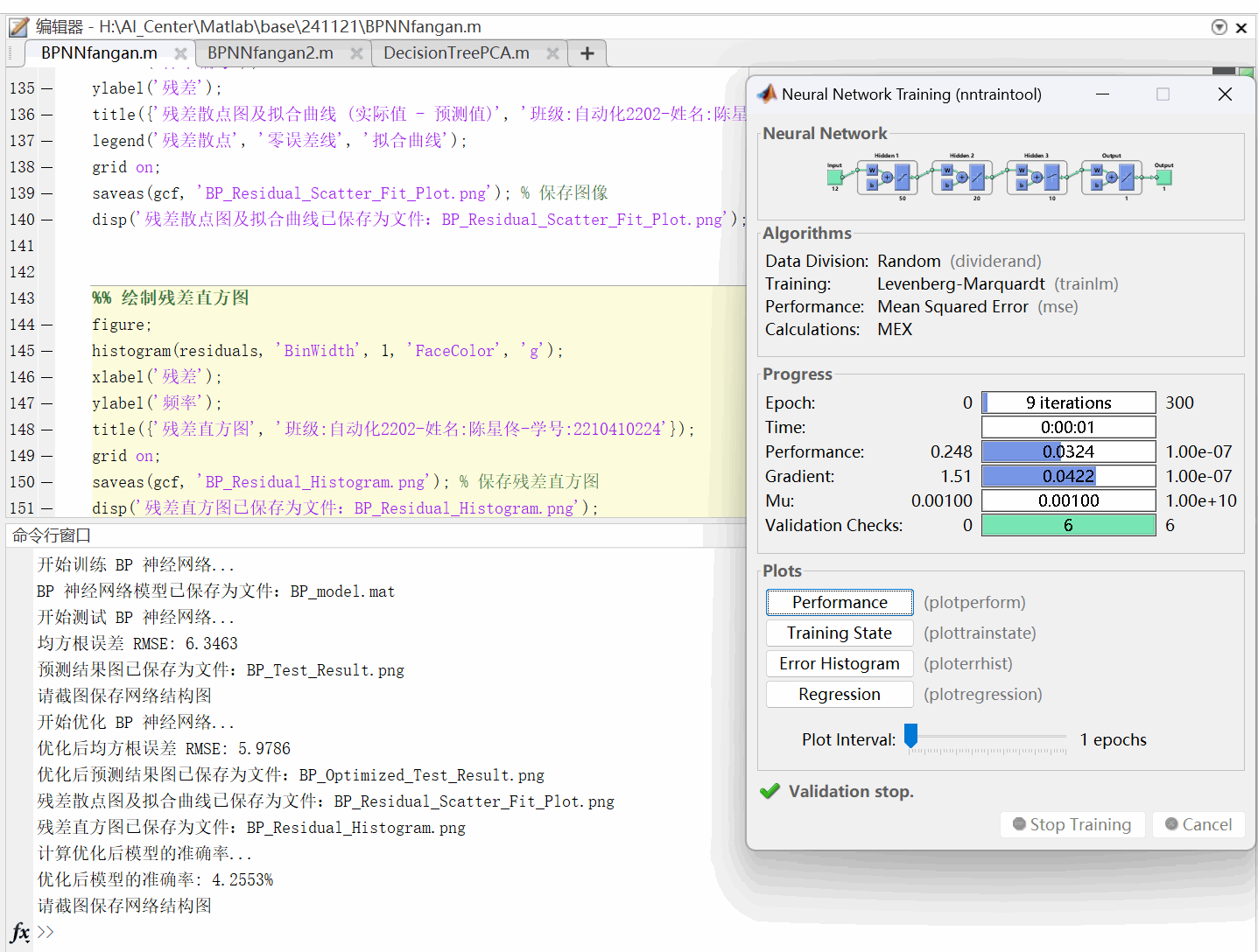
Task: Open the Performance plot
Action: tap(840, 602)
